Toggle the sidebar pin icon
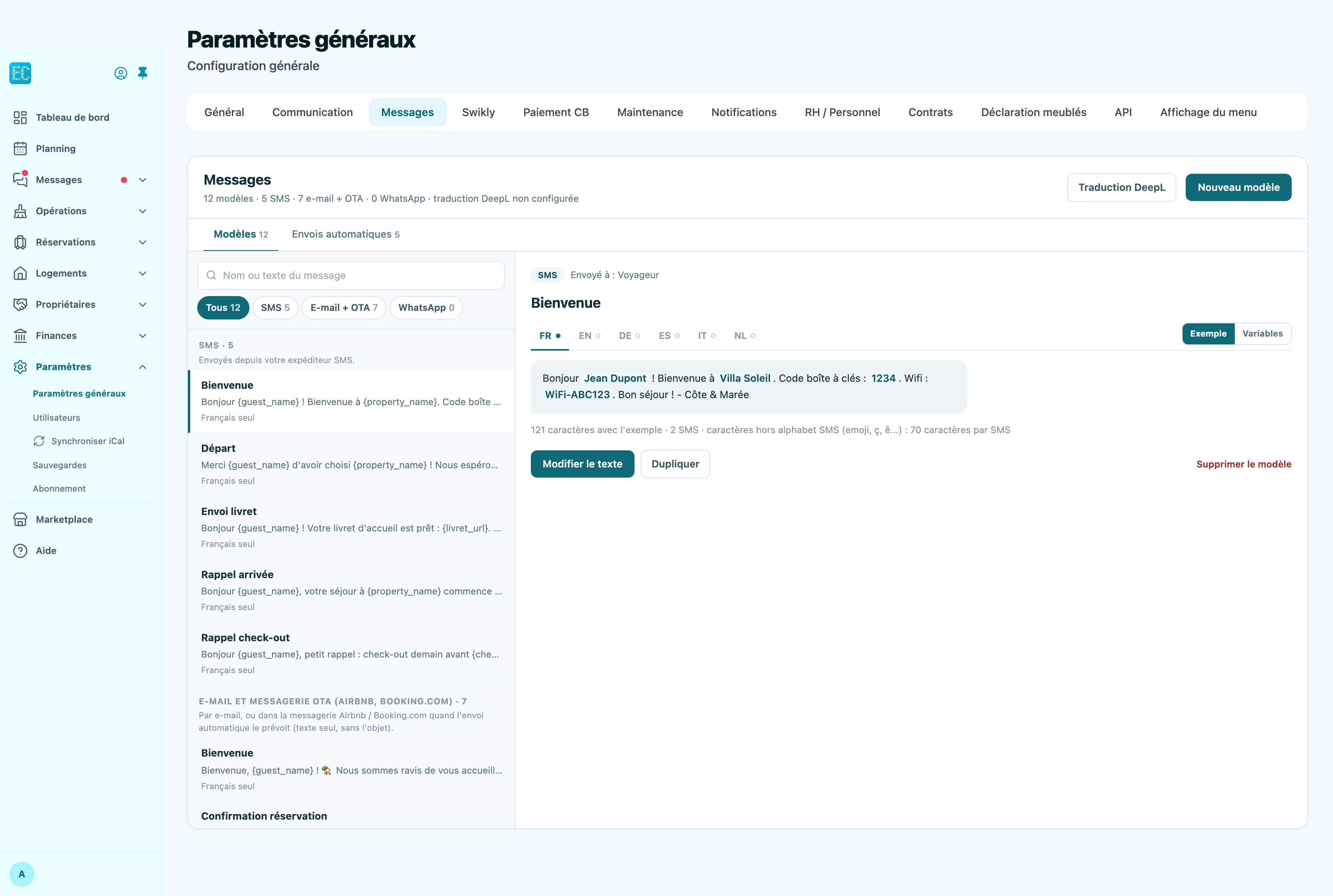The height and width of the screenshot is (896, 1333). click(143, 73)
